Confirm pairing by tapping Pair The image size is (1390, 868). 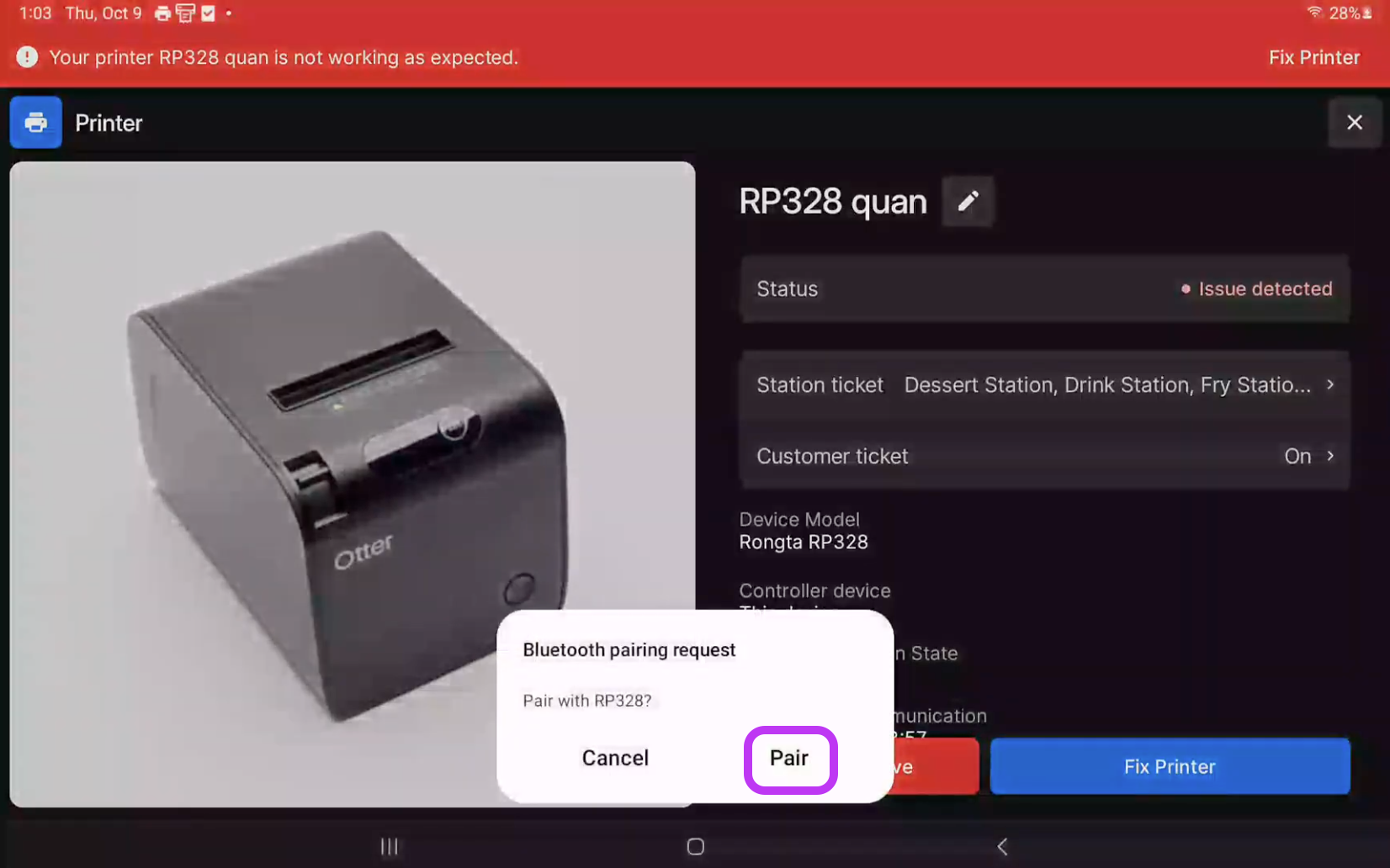tap(789, 759)
